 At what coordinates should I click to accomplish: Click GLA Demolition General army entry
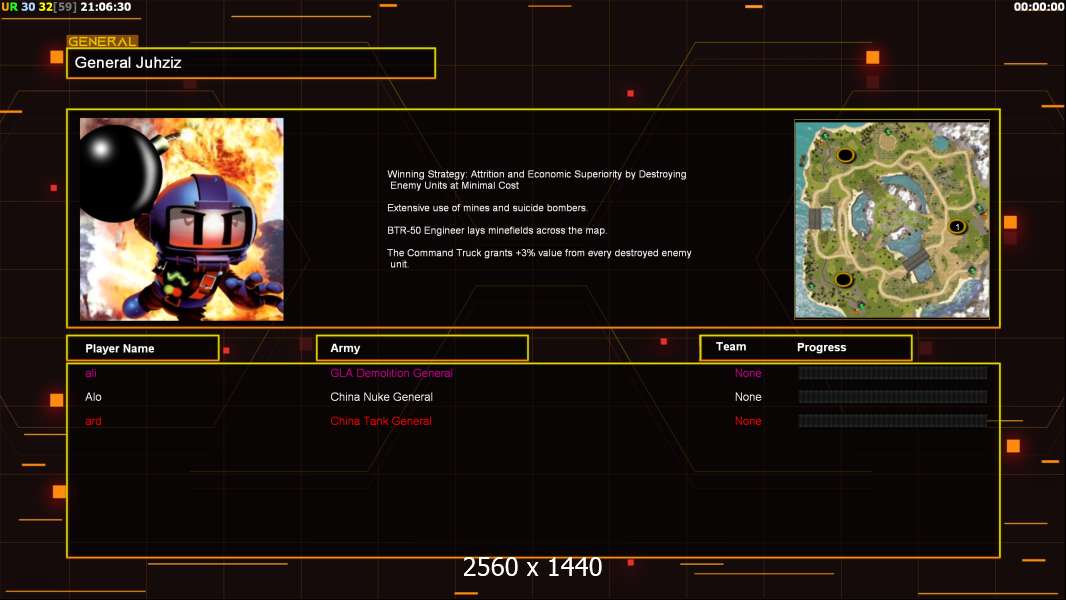tap(392, 373)
